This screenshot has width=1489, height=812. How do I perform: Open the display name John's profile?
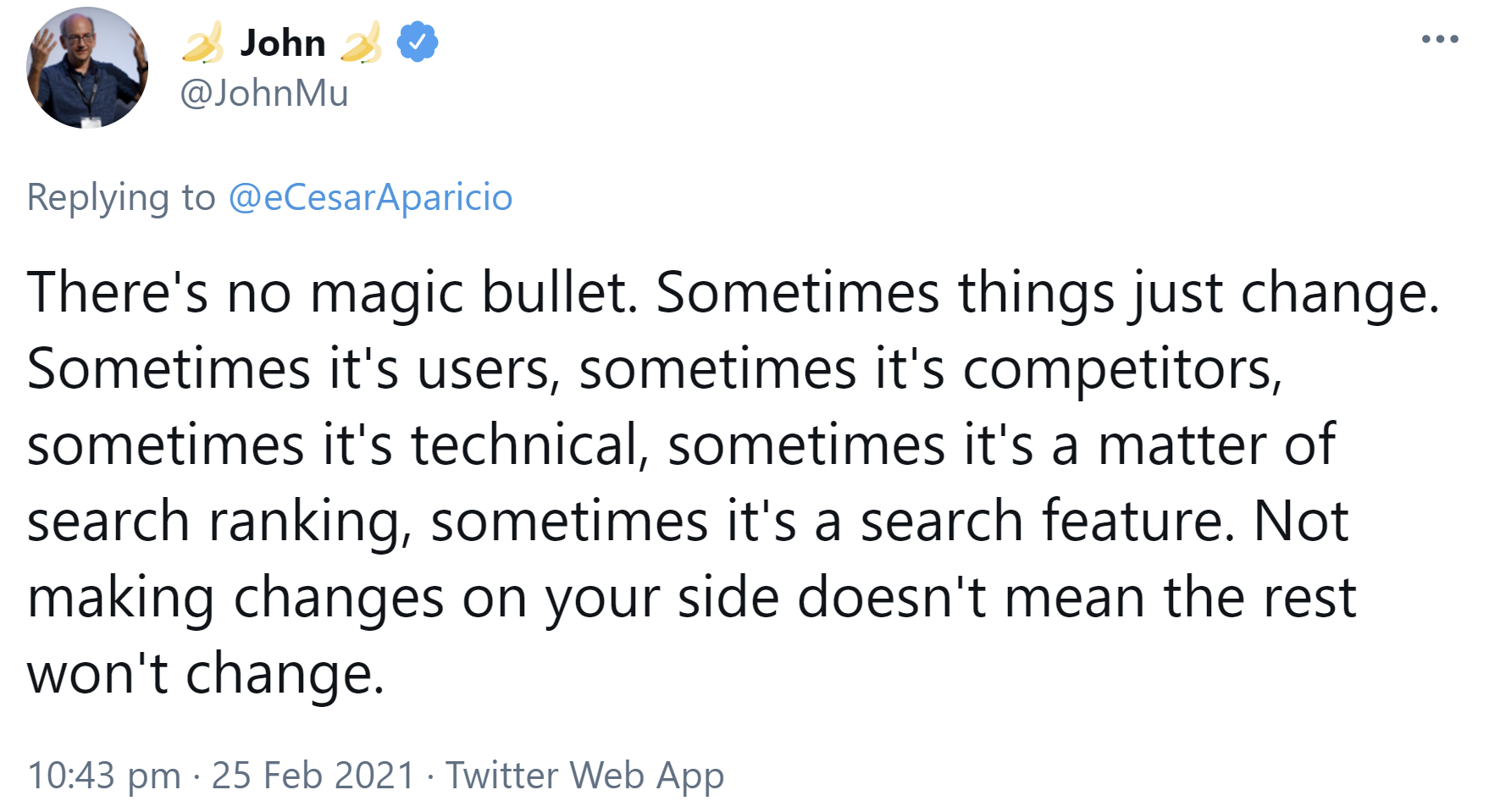click(282, 43)
